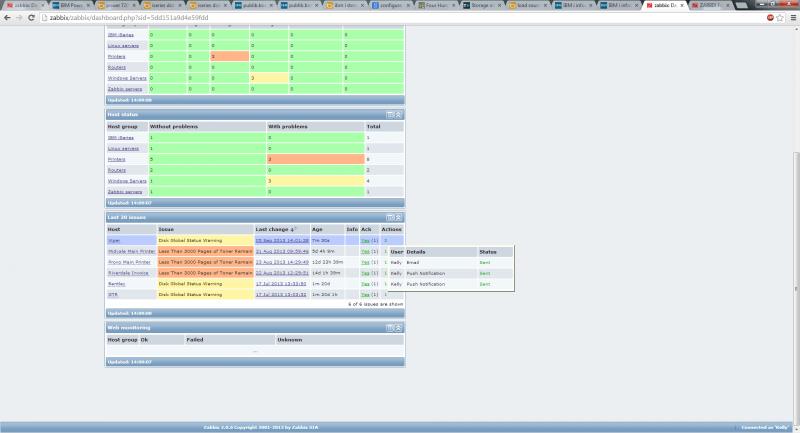
Task: Switch to the Four Hun... browser tab
Action: 435,5
